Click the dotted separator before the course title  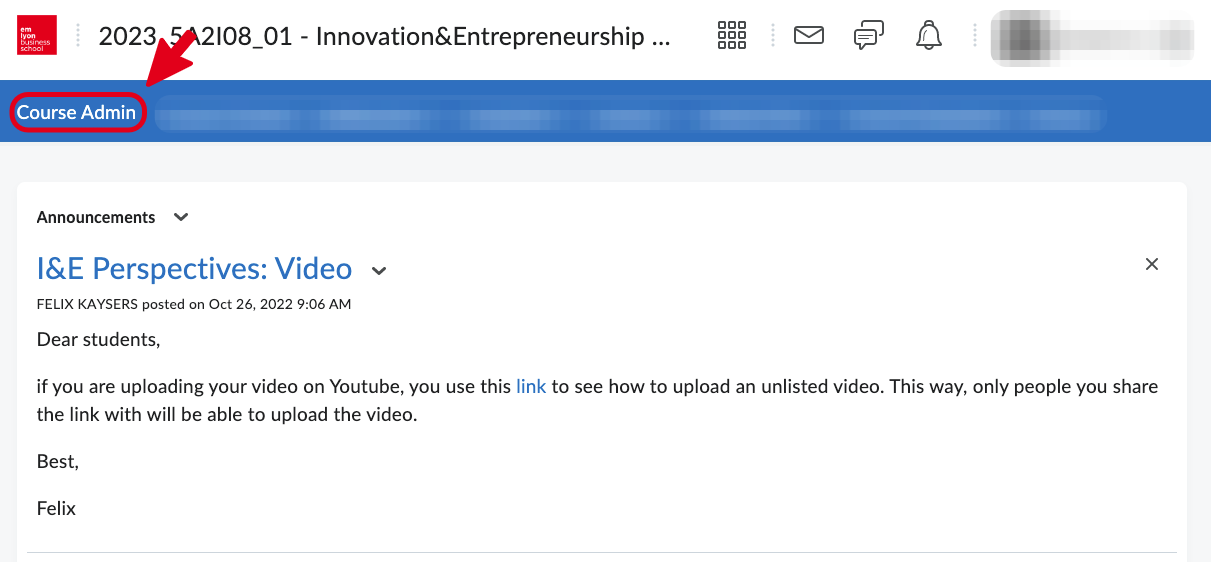[77, 36]
